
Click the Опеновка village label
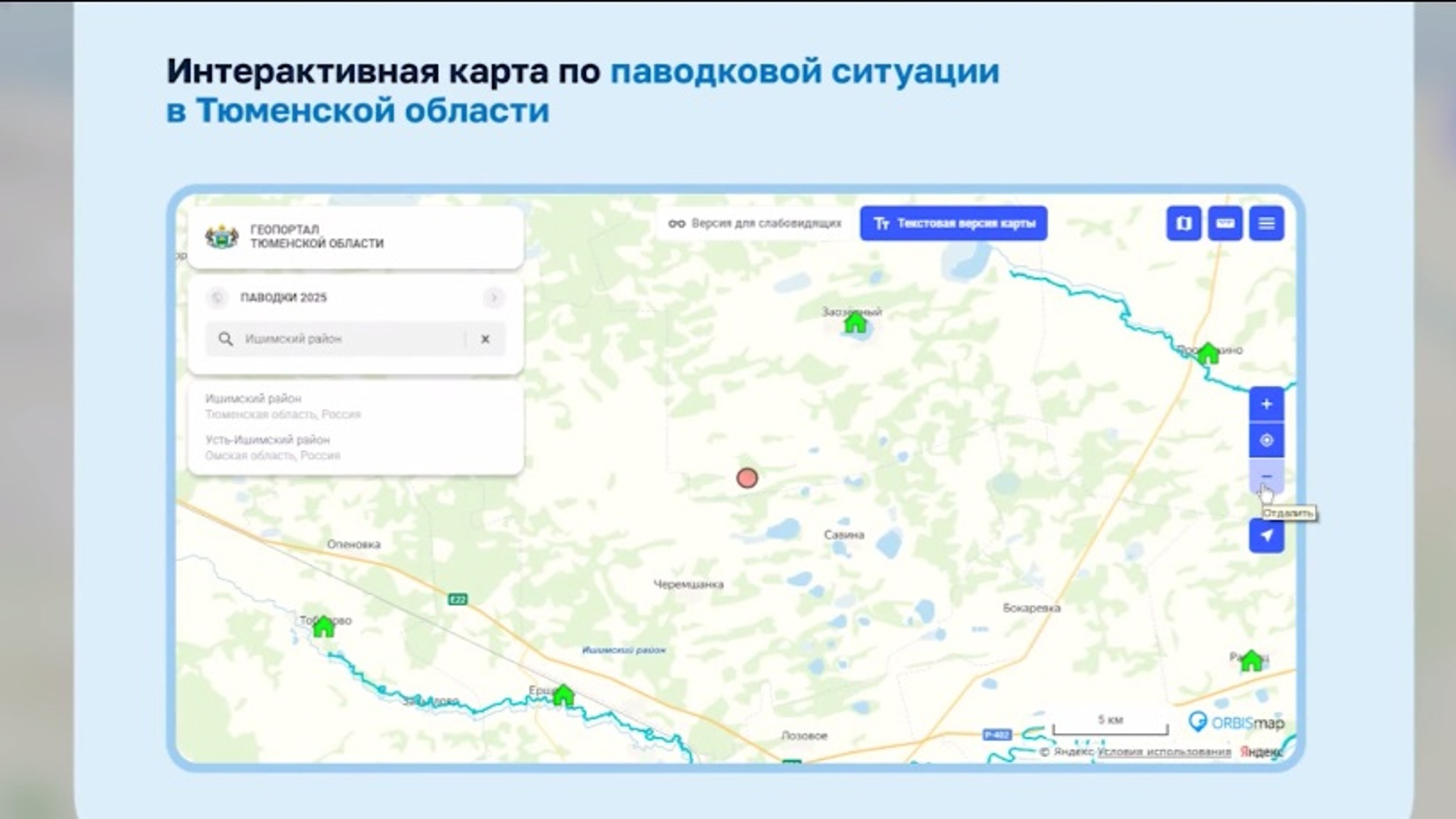pos(353,545)
